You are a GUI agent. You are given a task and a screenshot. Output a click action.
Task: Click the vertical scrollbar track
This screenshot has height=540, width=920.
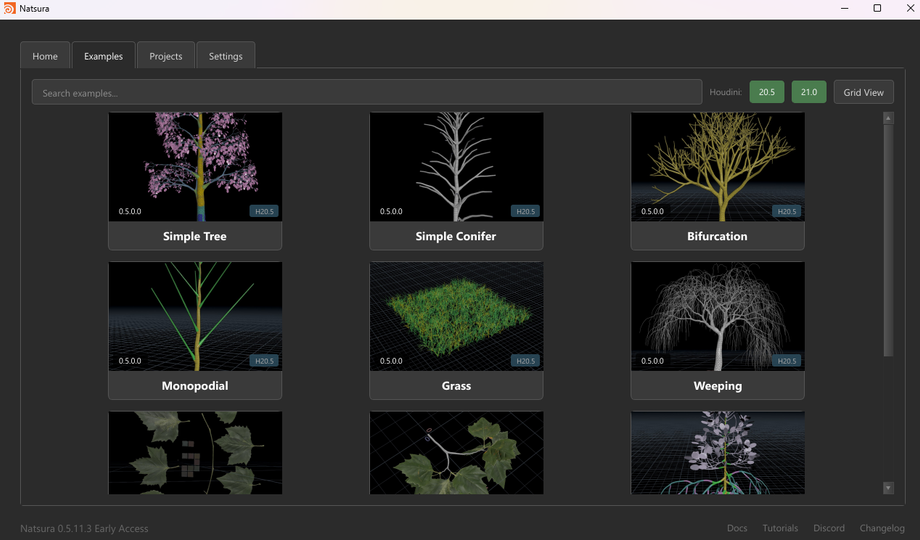[x=888, y=420]
